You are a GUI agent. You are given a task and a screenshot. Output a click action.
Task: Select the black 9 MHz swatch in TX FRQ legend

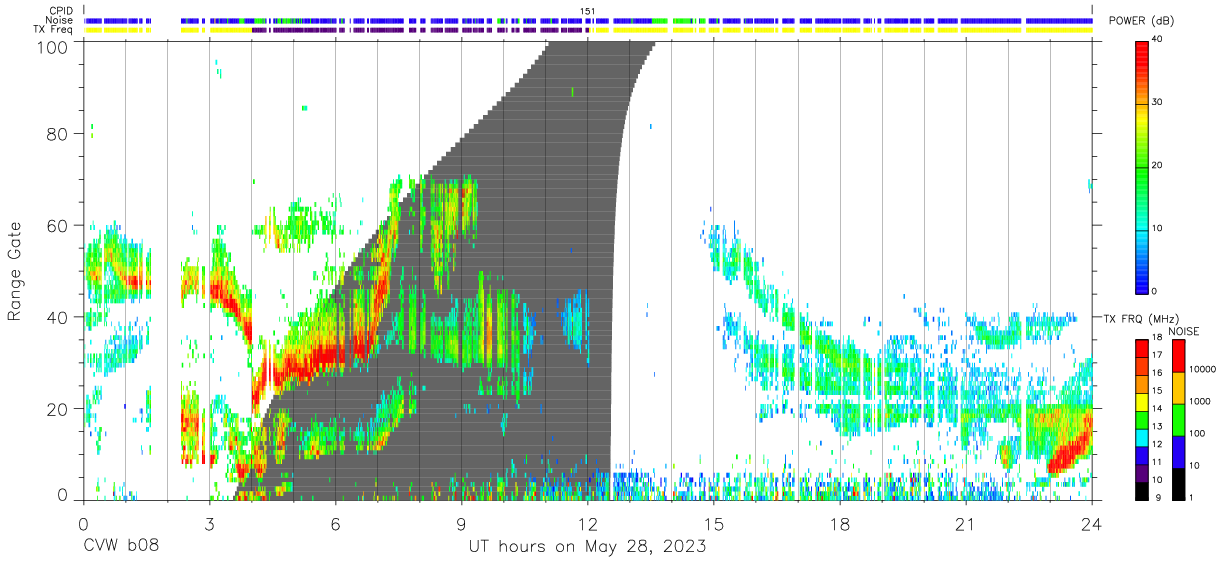pyautogui.click(x=1143, y=491)
